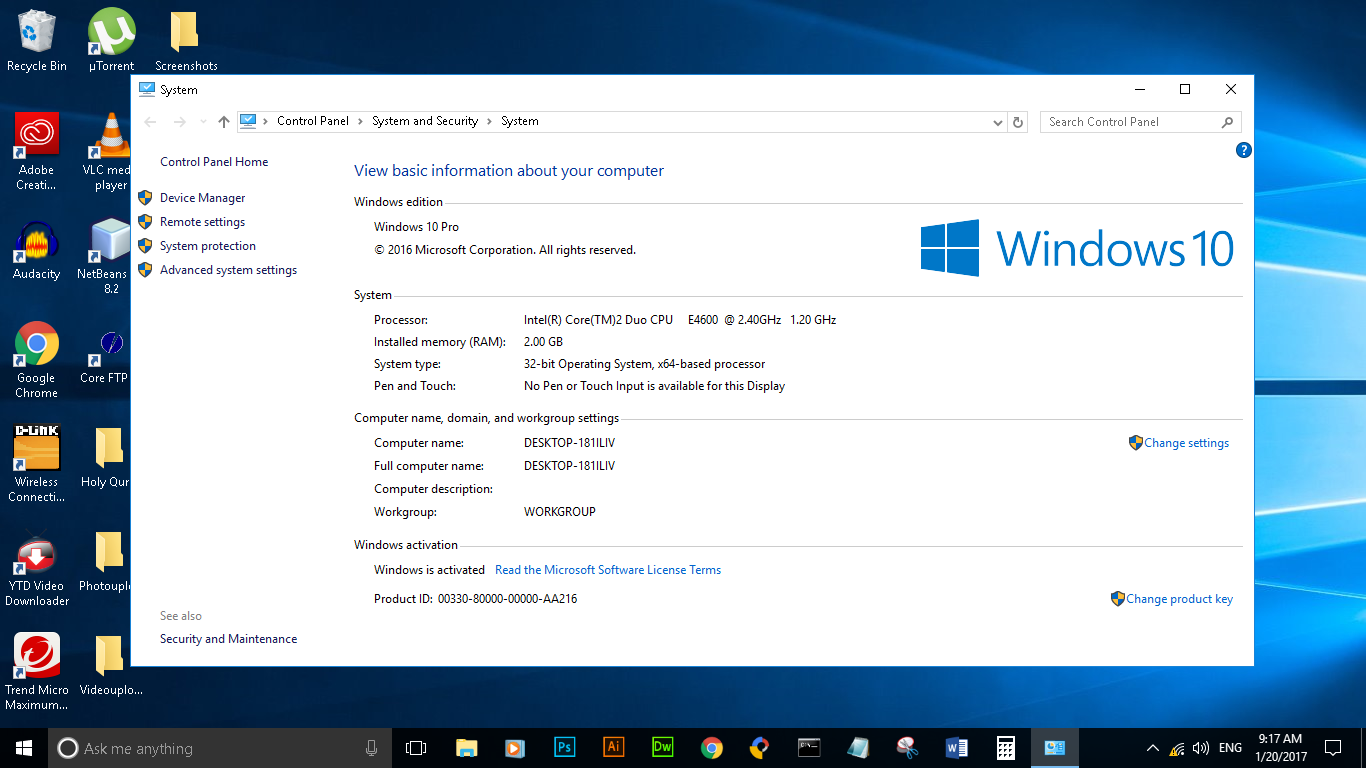Select Google Chrome desktop shortcut

tap(37, 360)
